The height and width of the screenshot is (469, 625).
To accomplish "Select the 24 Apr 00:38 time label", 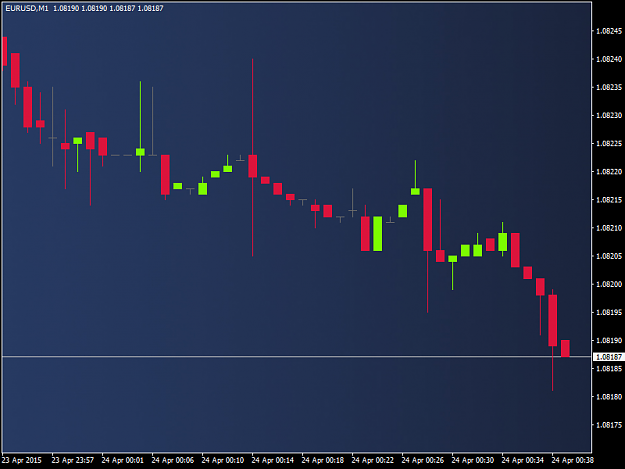I will (572, 460).
